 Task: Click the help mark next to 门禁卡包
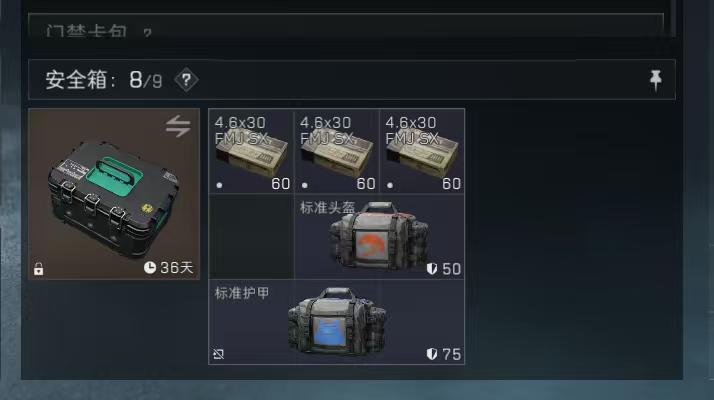pyautogui.click(x=147, y=32)
